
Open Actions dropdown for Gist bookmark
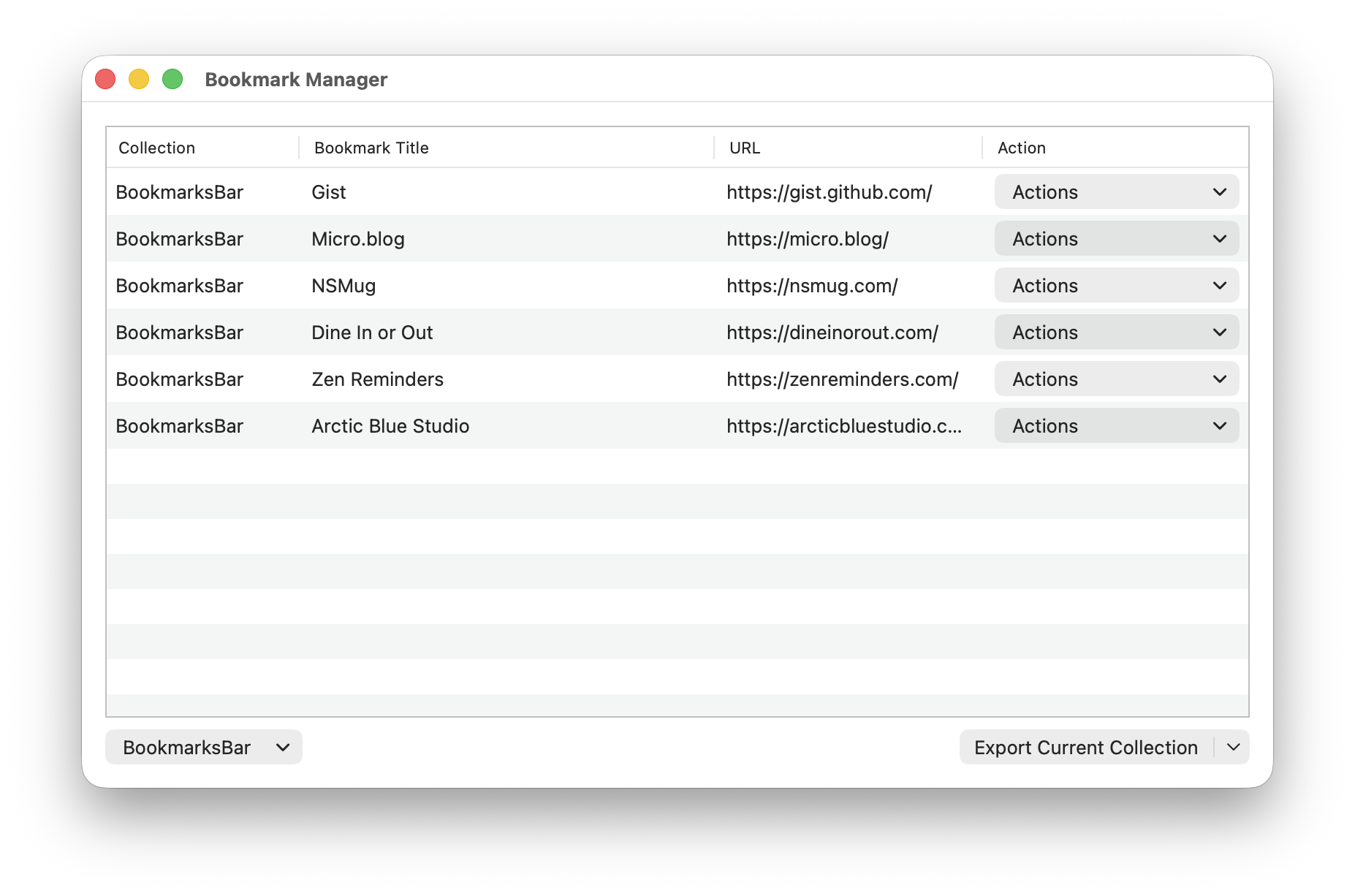pos(1116,192)
